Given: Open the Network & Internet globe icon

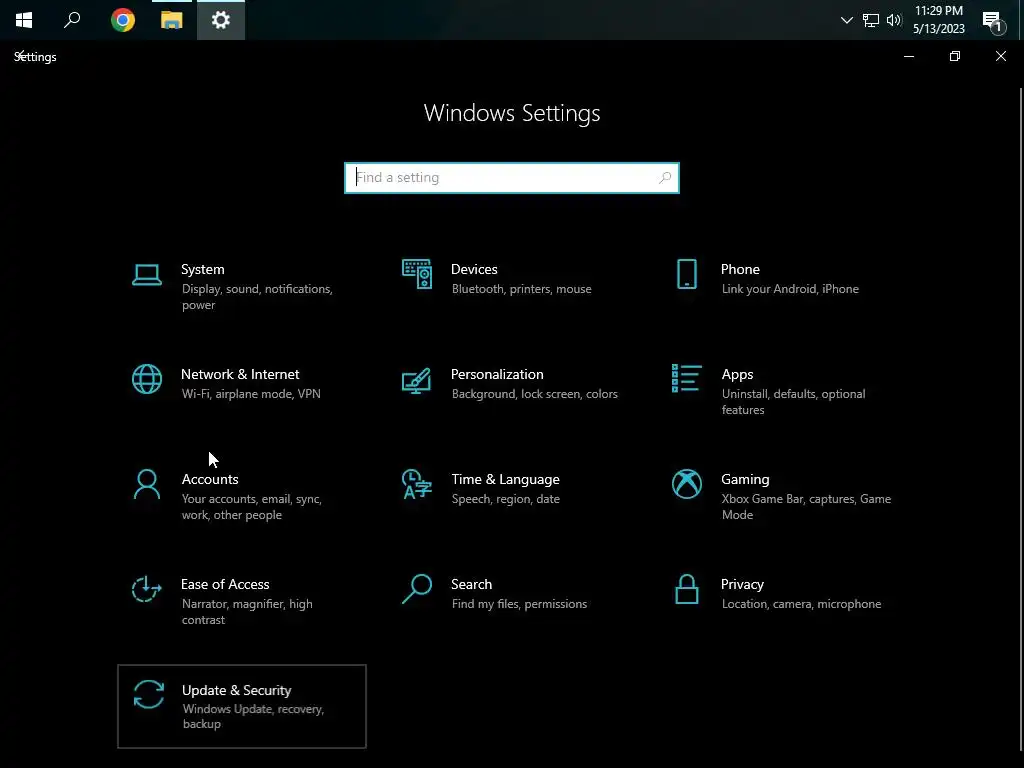Looking at the screenshot, I should coord(146,379).
